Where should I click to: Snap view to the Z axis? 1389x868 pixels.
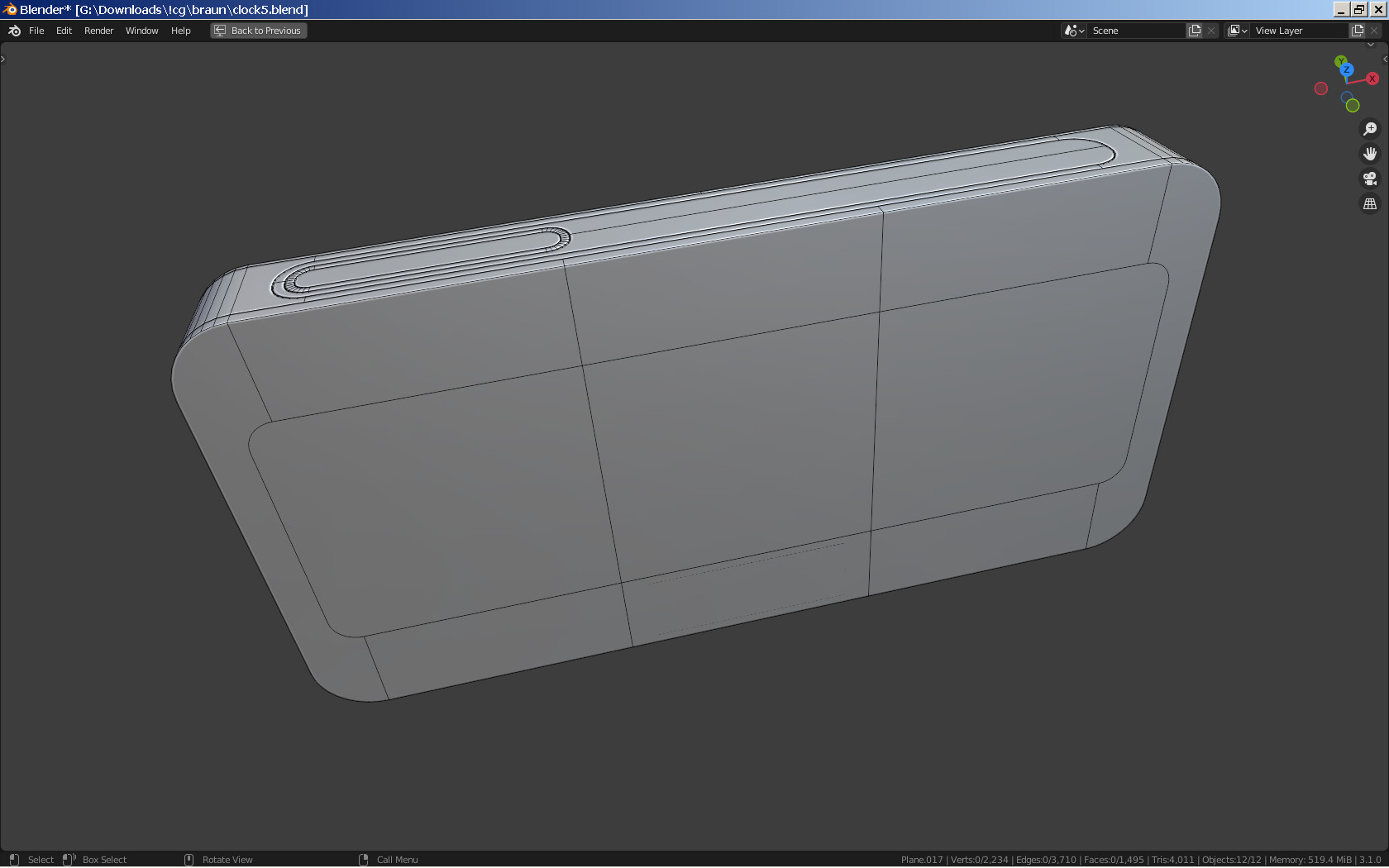point(1346,70)
